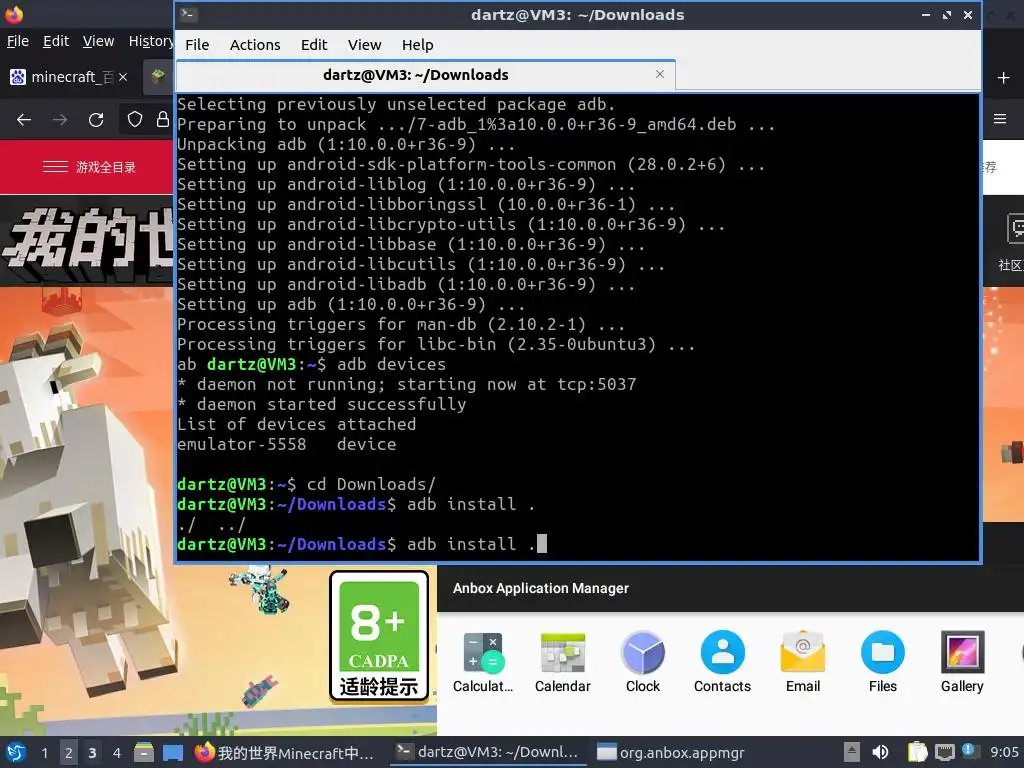Viewport: 1024px width, 768px height.
Task: Open the terminal Help menu
Action: click(417, 45)
